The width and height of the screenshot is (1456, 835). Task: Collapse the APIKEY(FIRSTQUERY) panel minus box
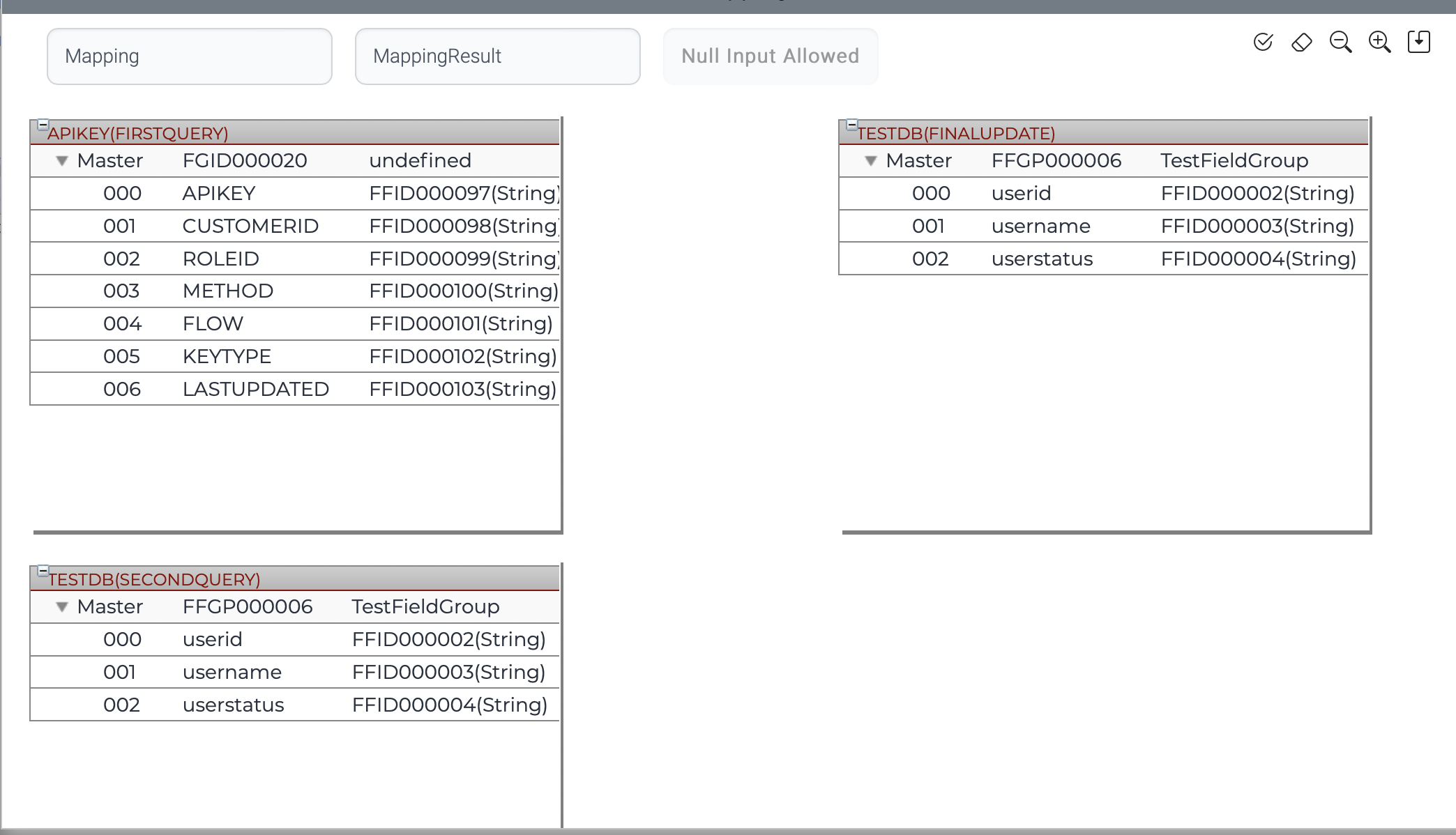tap(43, 125)
